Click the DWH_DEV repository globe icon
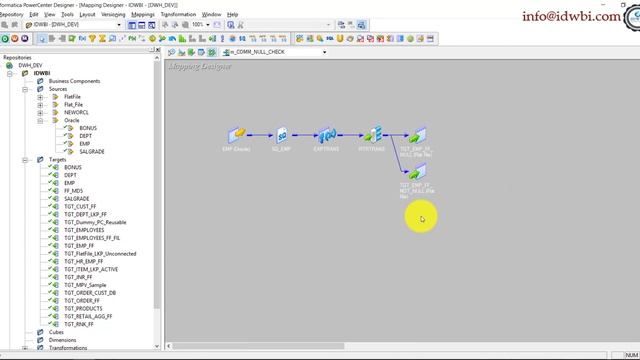The image size is (640, 360). 9,65
